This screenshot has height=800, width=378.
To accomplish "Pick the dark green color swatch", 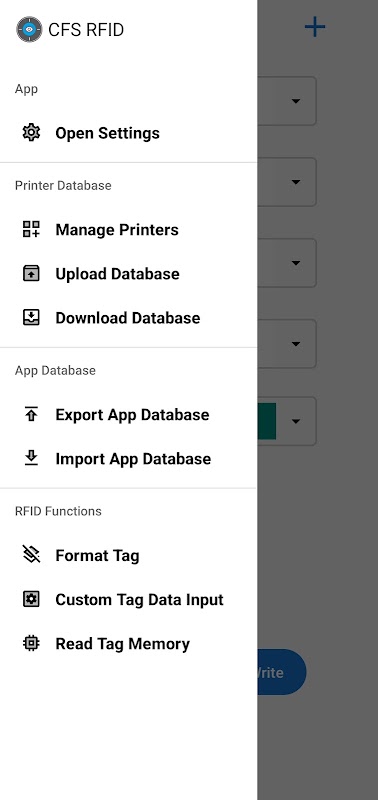I will click(267, 421).
